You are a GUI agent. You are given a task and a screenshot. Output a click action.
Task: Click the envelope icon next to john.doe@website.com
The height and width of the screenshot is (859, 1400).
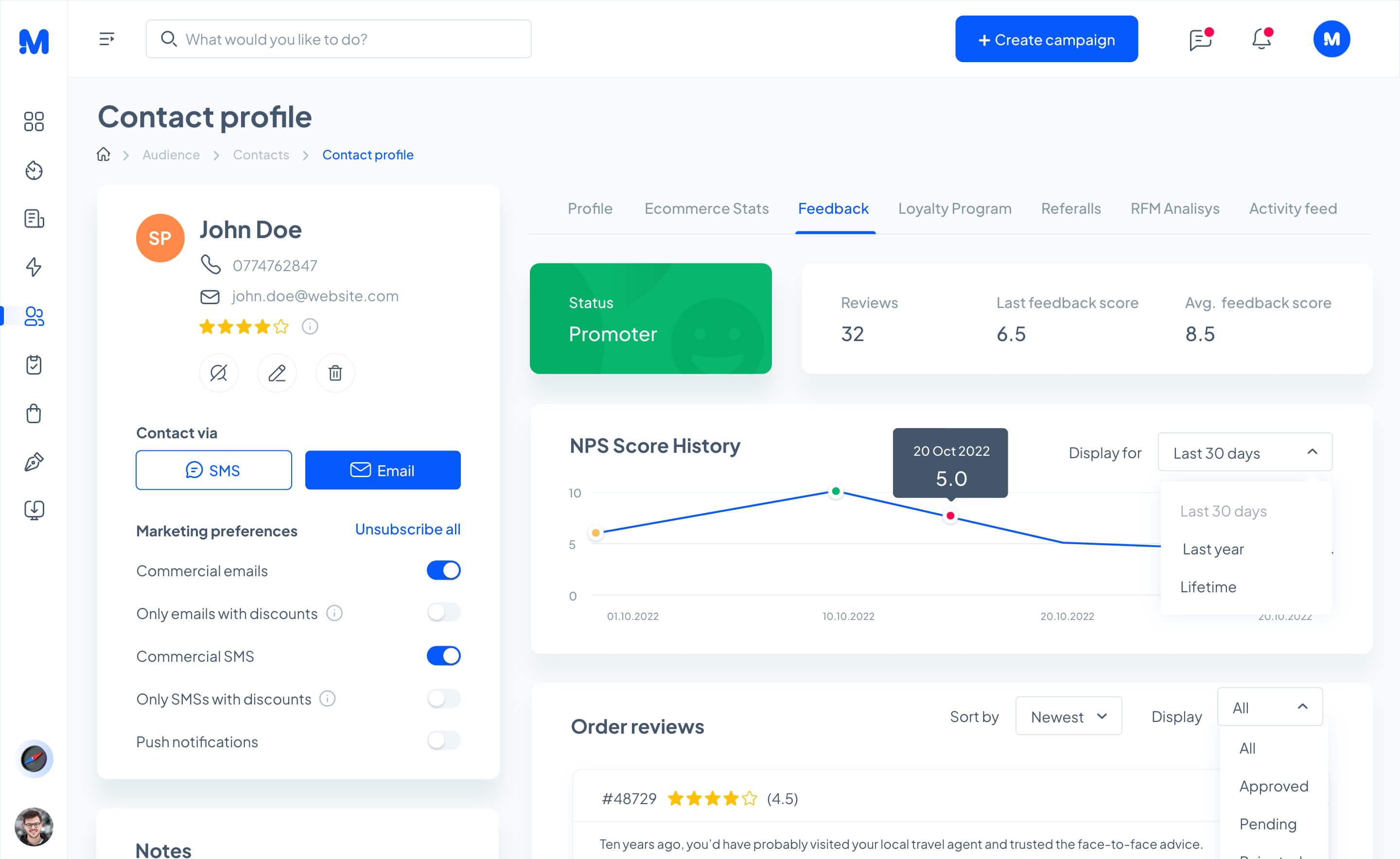(210, 296)
